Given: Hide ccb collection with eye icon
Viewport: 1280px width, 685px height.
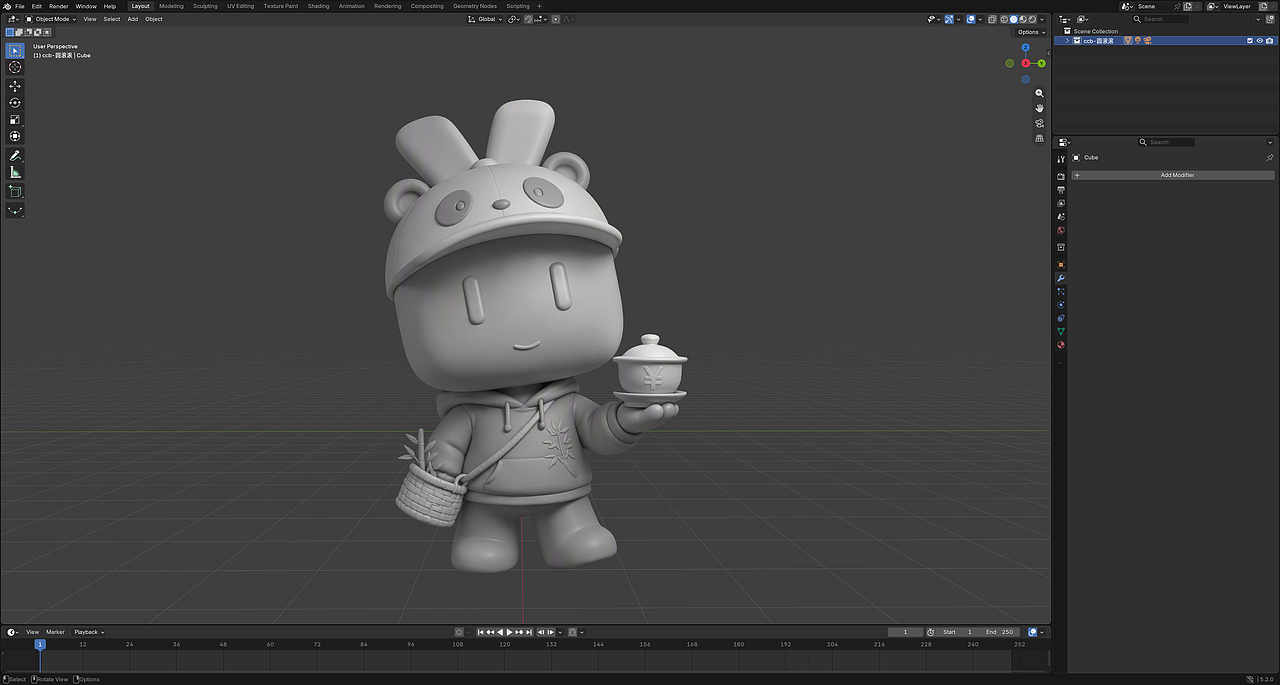Looking at the screenshot, I should [1259, 41].
